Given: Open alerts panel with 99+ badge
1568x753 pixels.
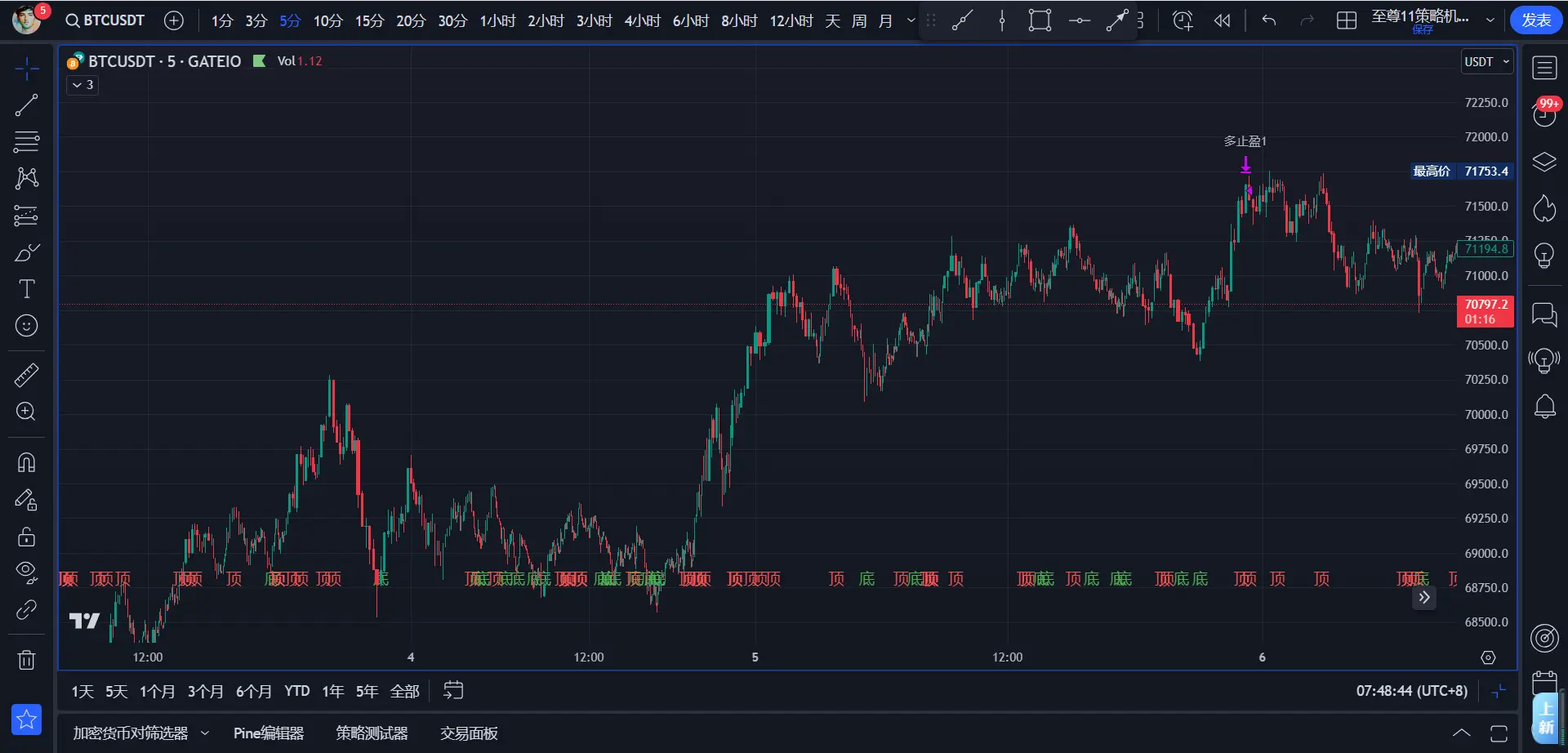Looking at the screenshot, I should click(1544, 114).
